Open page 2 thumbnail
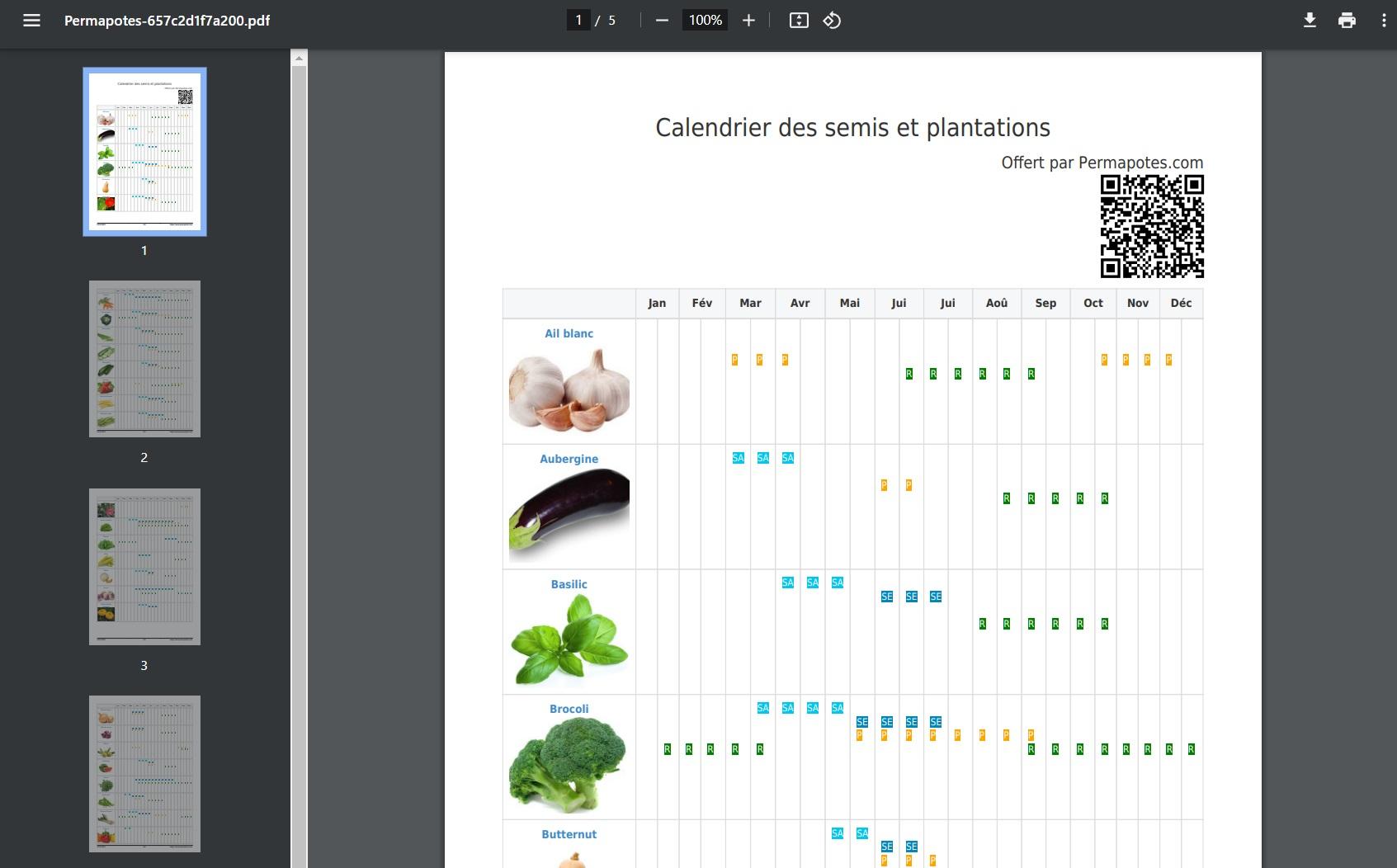1397x868 pixels. pyautogui.click(x=144, y=359)
